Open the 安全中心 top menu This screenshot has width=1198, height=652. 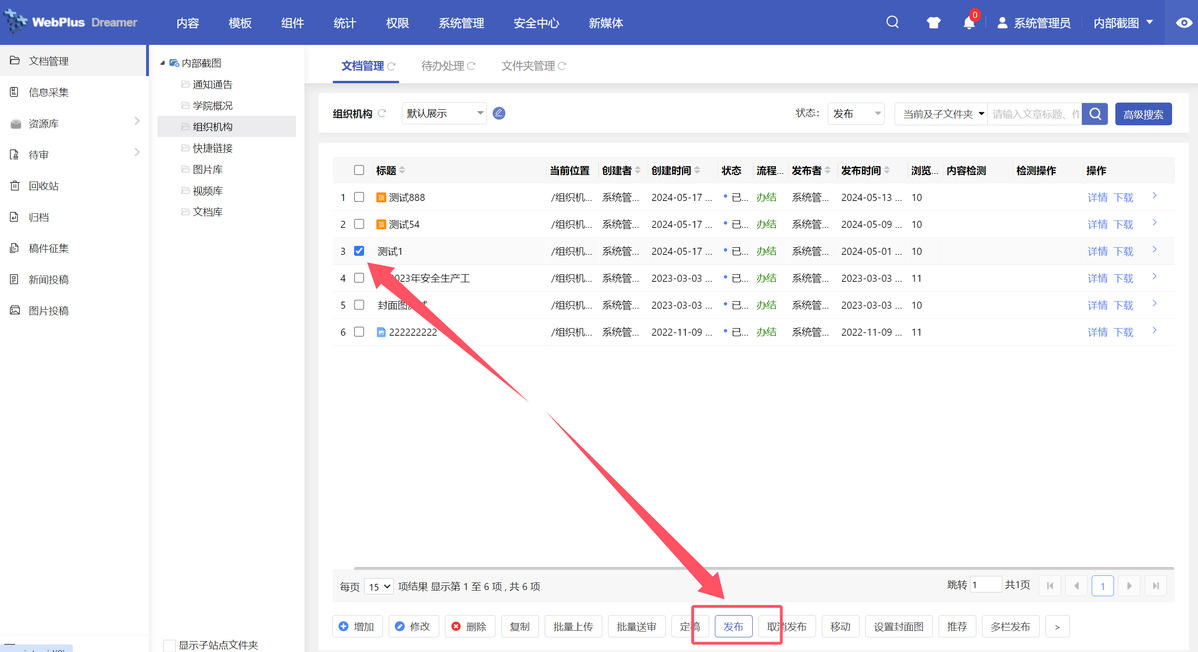(536, 23)
